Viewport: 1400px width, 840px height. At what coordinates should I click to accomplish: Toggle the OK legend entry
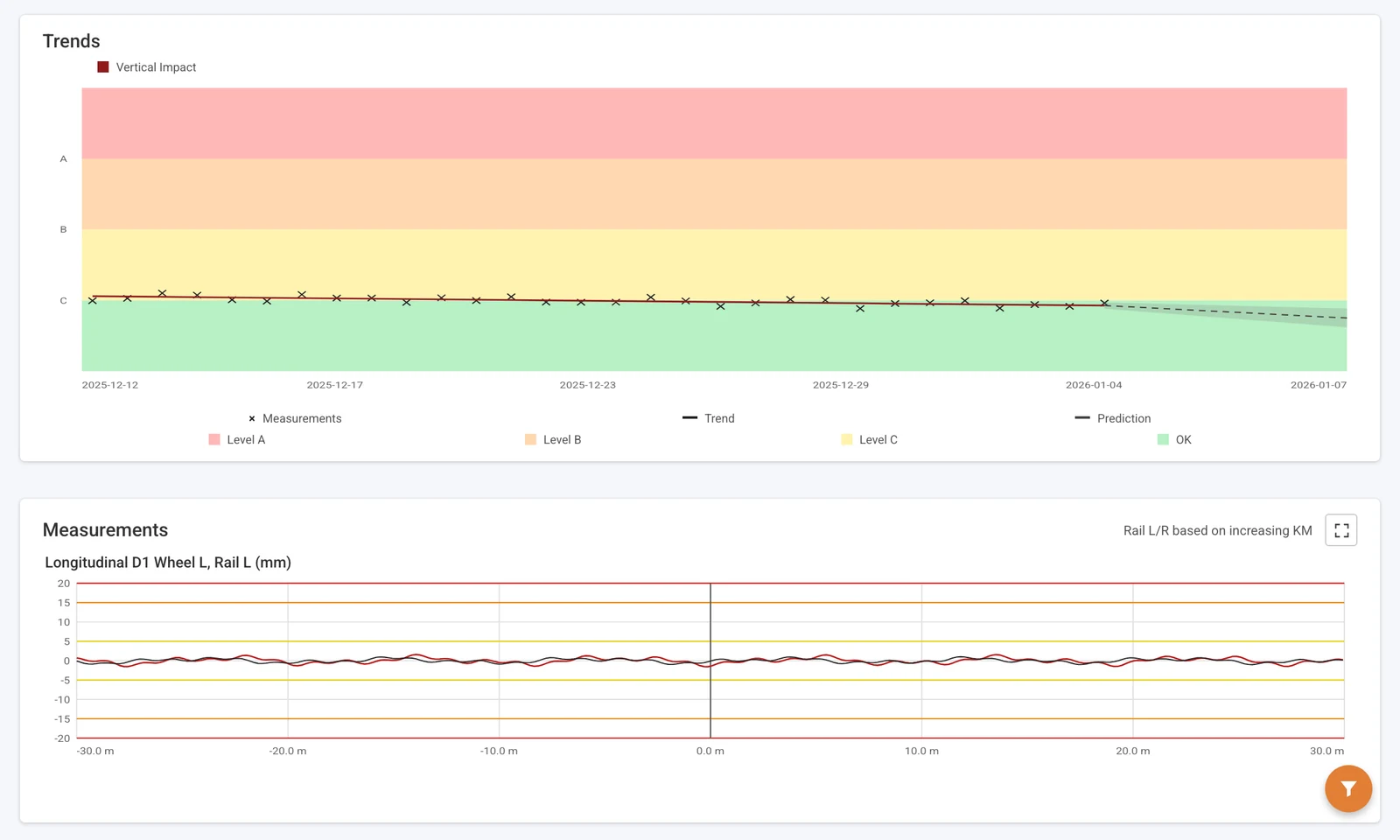[1174, 439]
